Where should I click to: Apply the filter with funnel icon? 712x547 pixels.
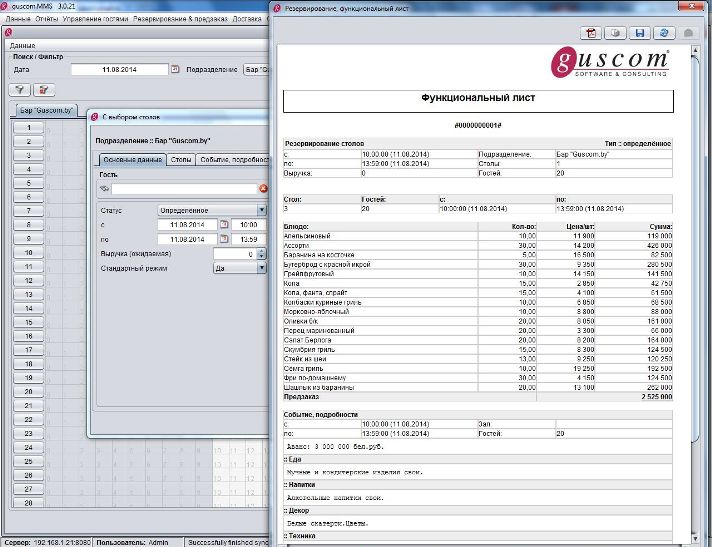(20, 90)
